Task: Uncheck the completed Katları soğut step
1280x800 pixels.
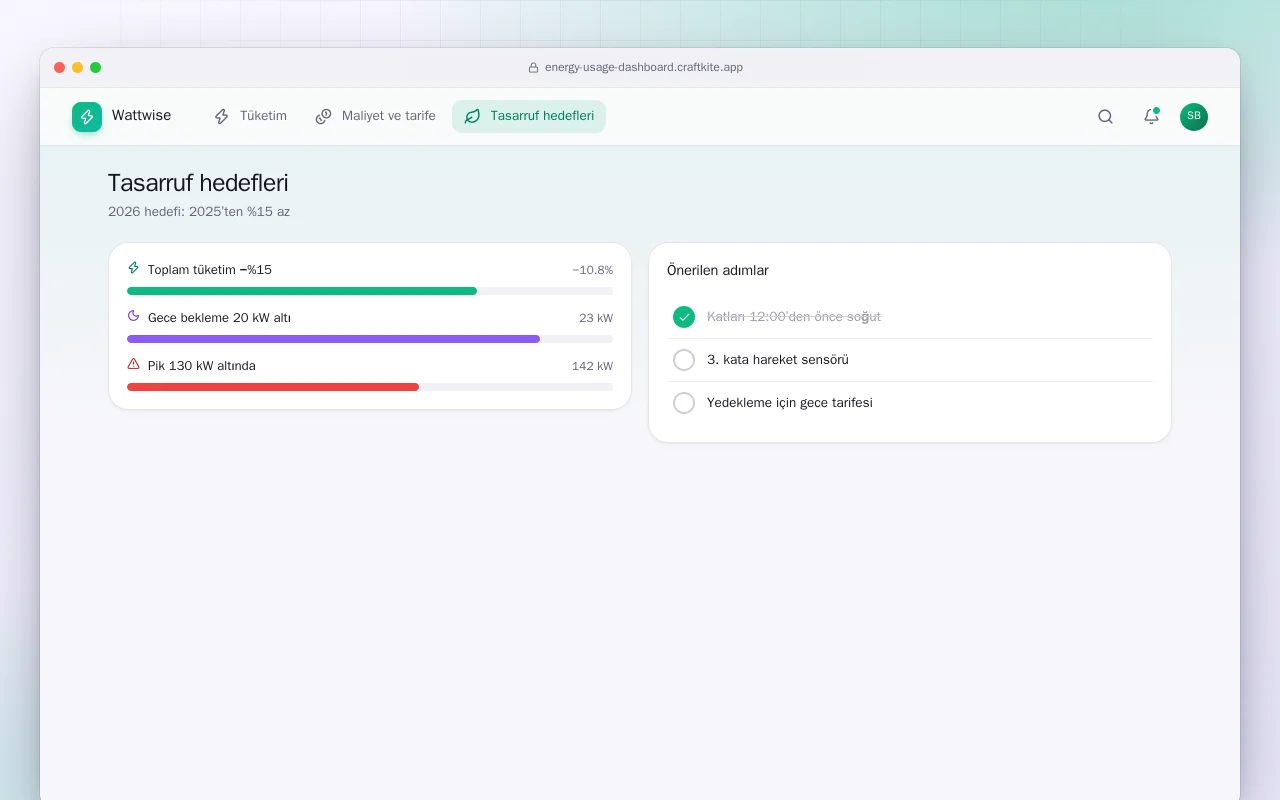Action: coord(684,317)
